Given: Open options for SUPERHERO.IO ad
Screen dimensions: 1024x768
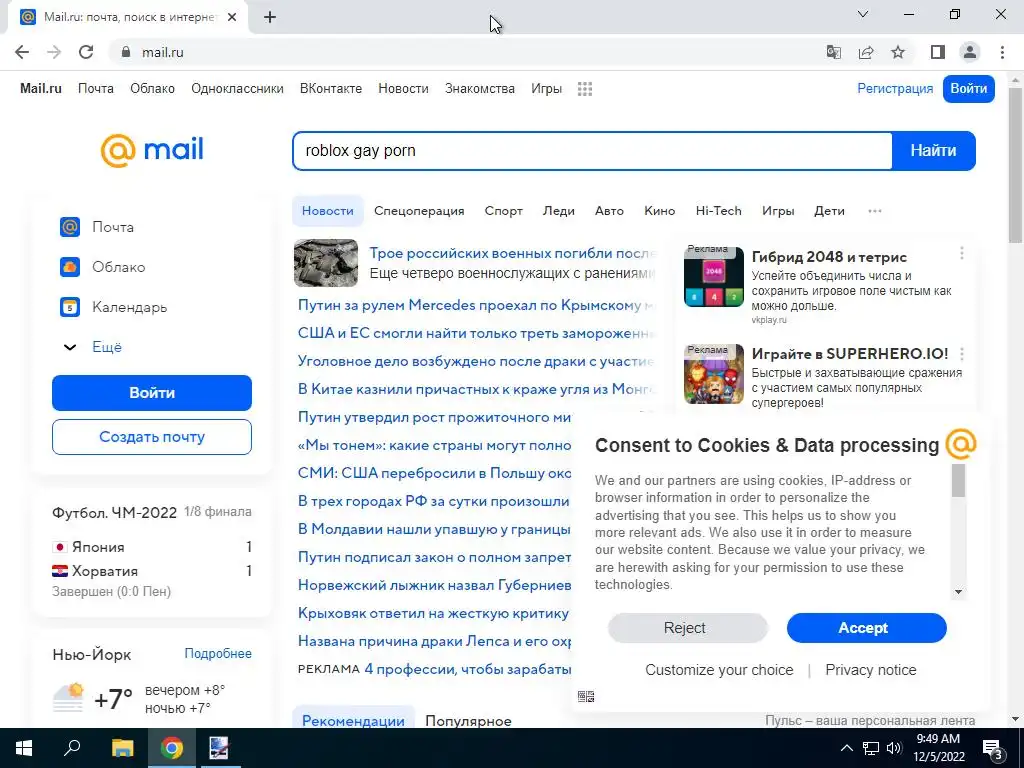Looking at the screenshot, I should 961,354.
